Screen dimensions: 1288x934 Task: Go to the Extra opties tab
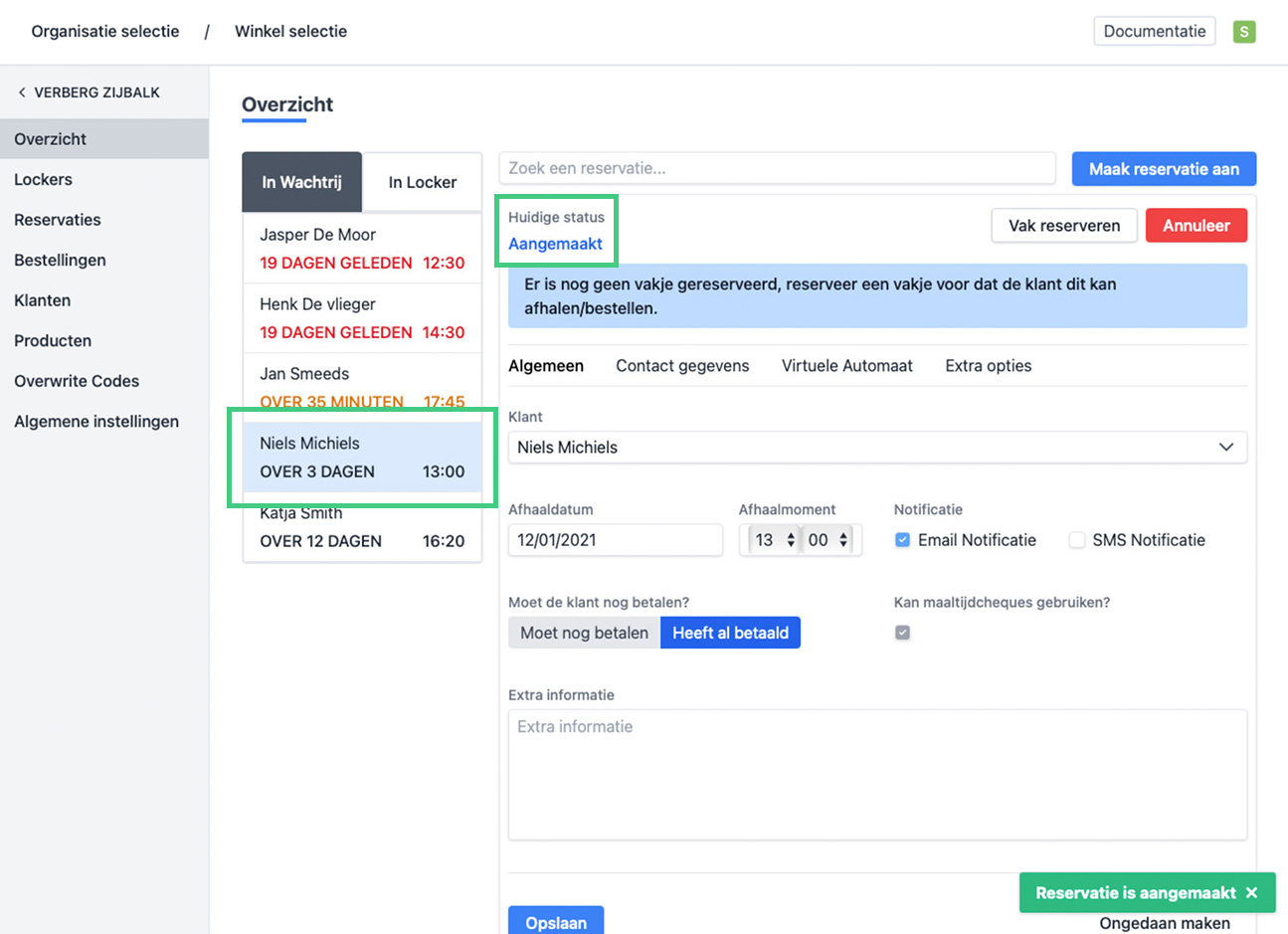pyautogui.click(x=988, y=366)
